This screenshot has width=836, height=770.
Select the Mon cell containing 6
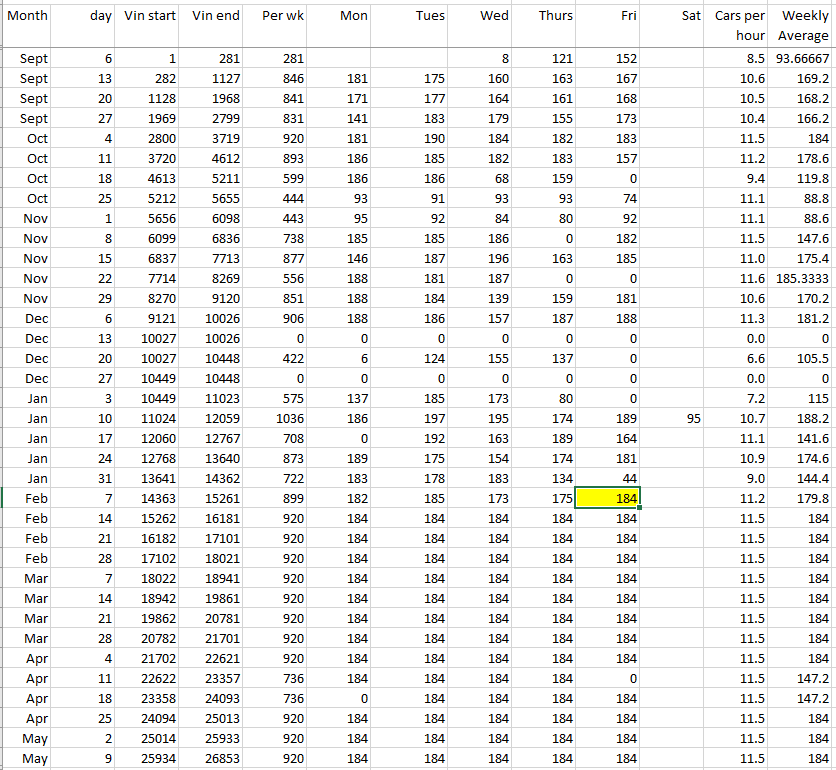pyautogui.click(x=340, y=358)
